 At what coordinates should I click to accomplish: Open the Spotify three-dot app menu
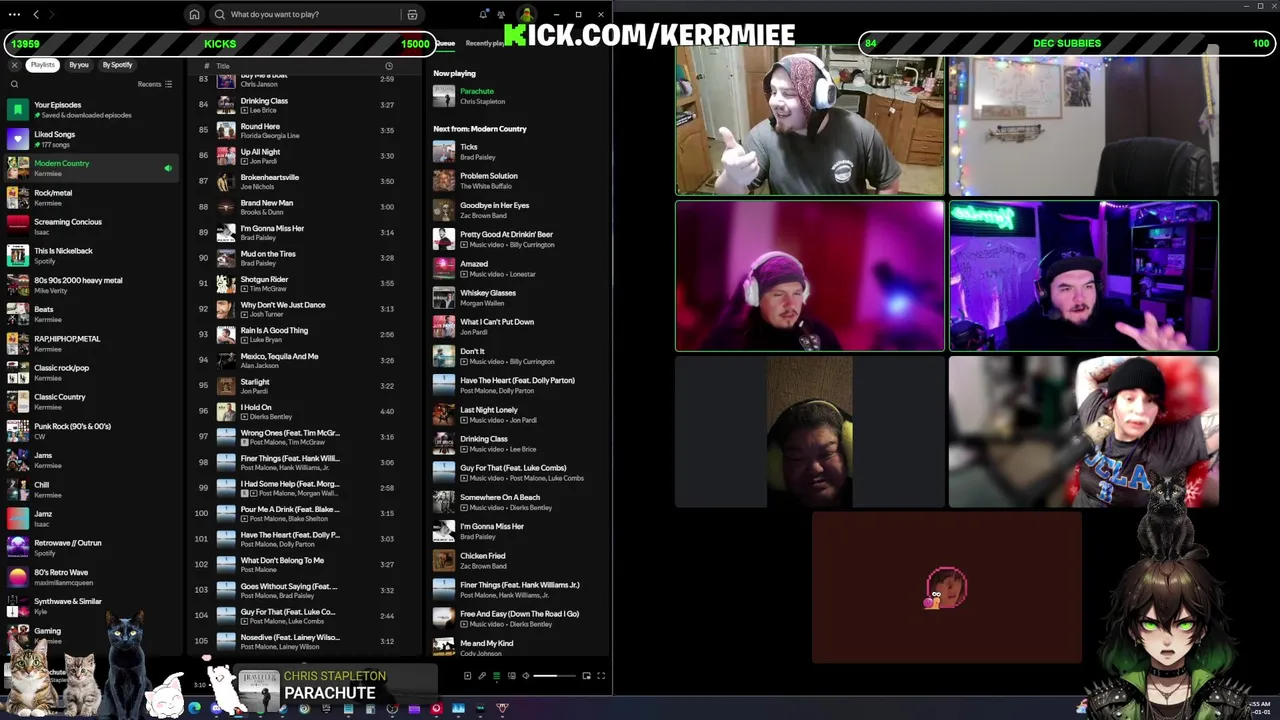click(x=14, y=14)
